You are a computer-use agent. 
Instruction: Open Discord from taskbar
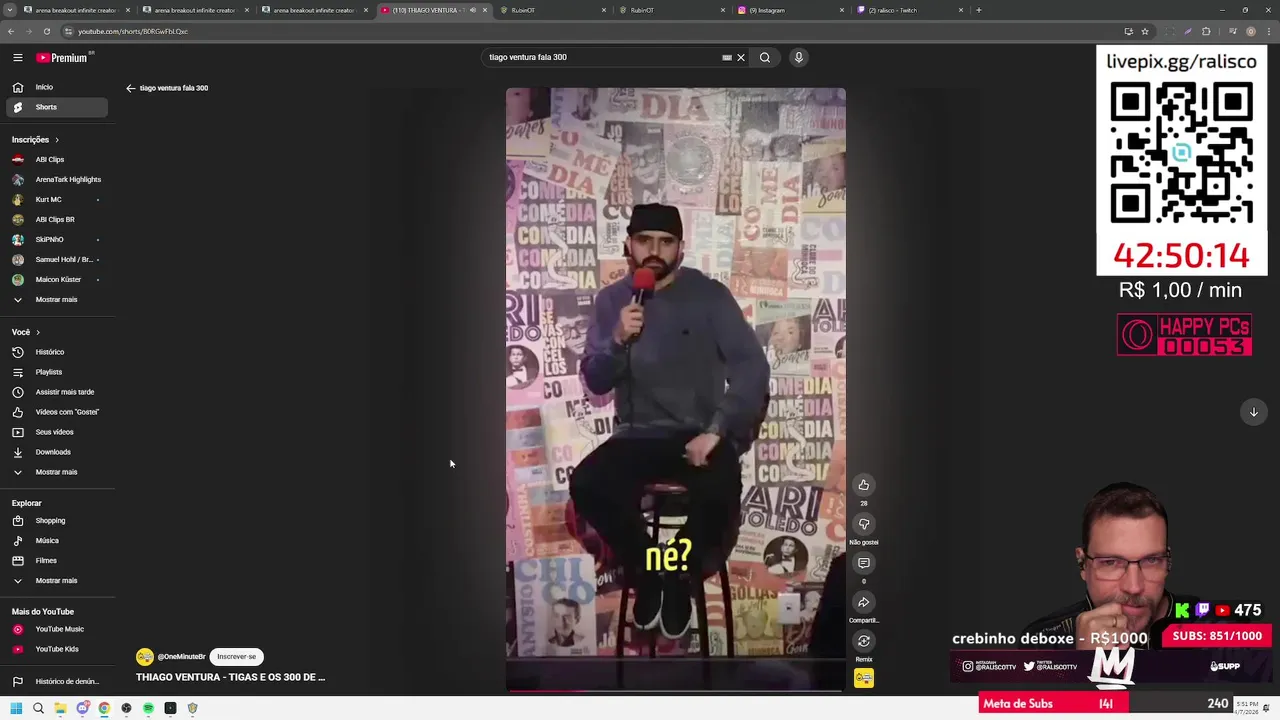click(x=82, y=708)
